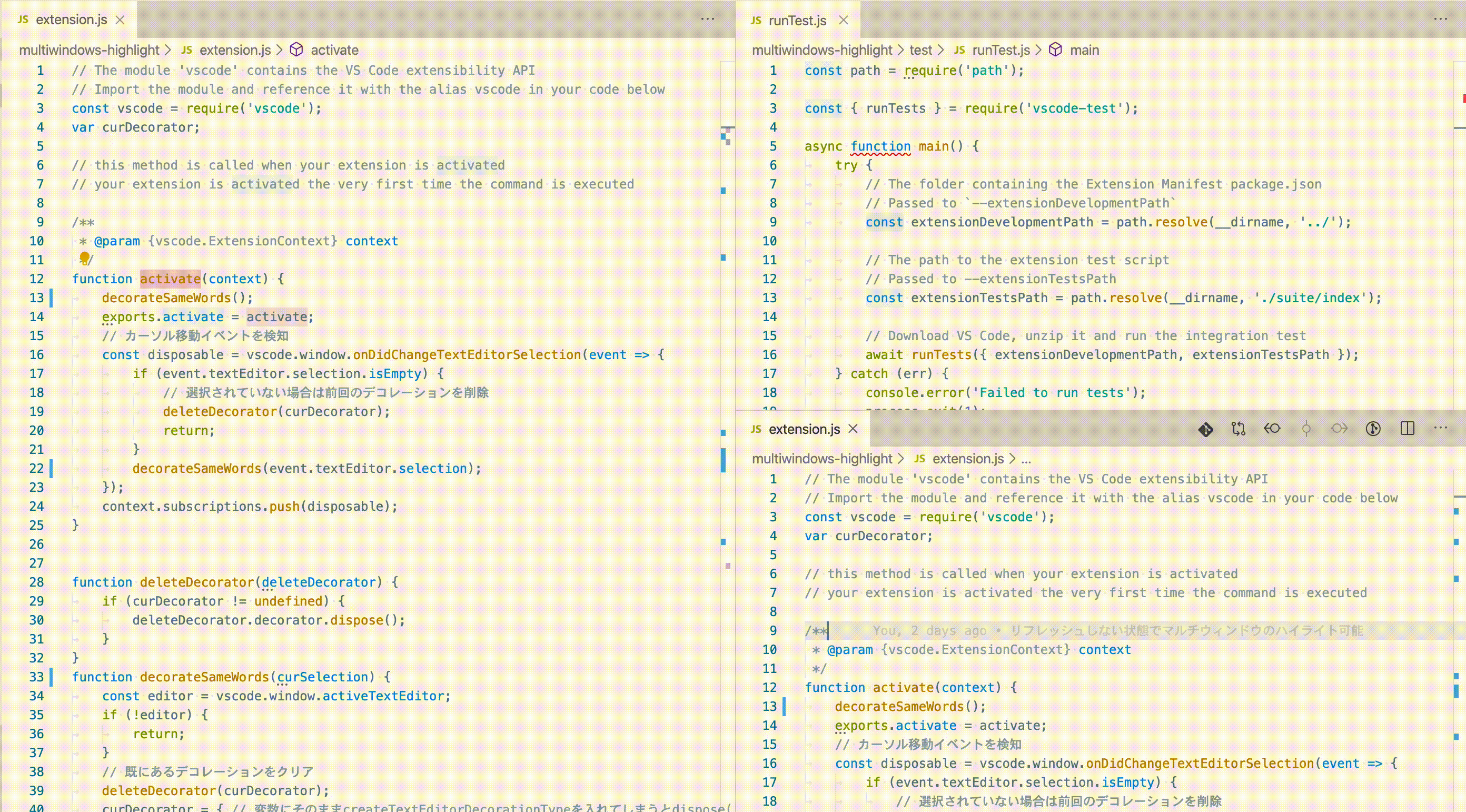Click the lightbulb quick fix icon
This screenshot has height=812, width=1466.
84,259
